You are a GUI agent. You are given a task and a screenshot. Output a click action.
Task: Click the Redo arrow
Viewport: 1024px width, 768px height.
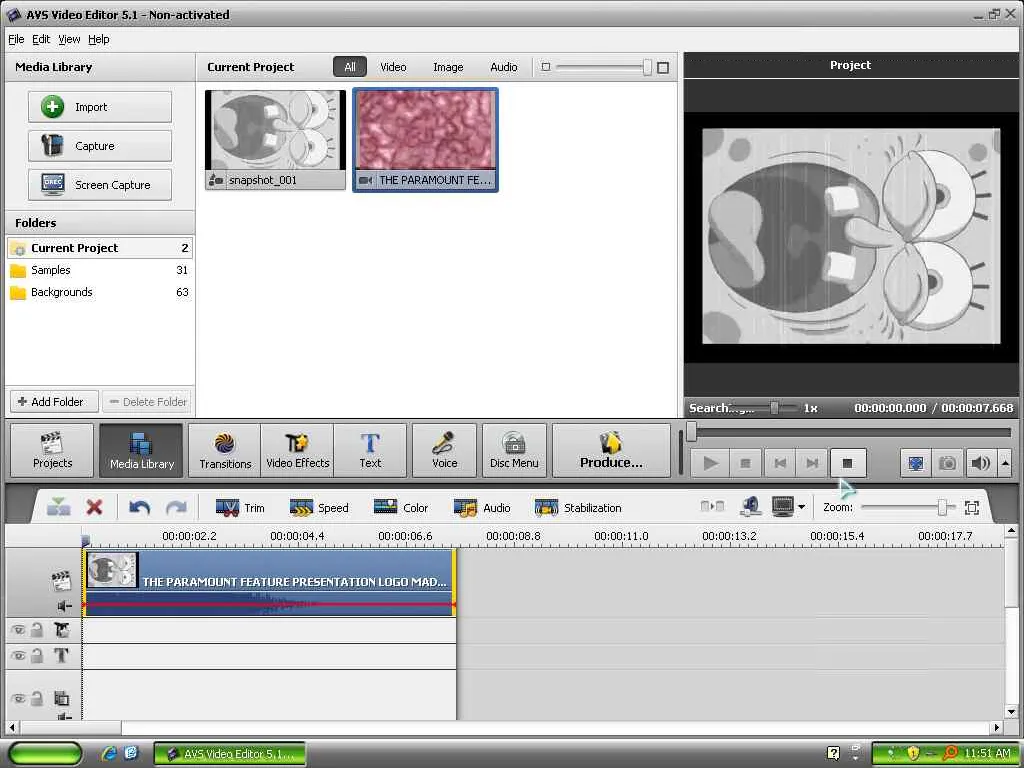(x=176, y=507)
